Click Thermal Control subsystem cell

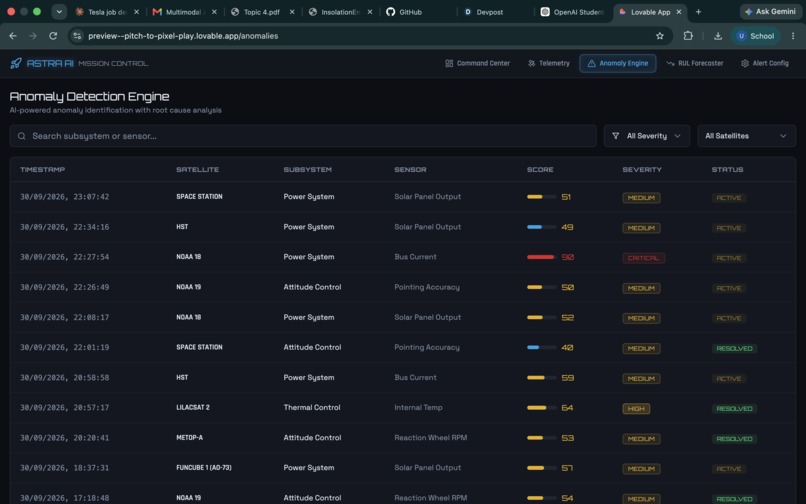(312, 407)
